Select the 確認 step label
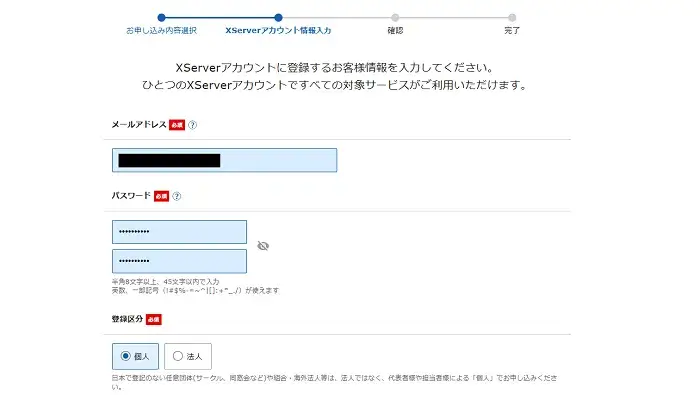The height and width of the screenshot is (395, 700). coord(395,30)
